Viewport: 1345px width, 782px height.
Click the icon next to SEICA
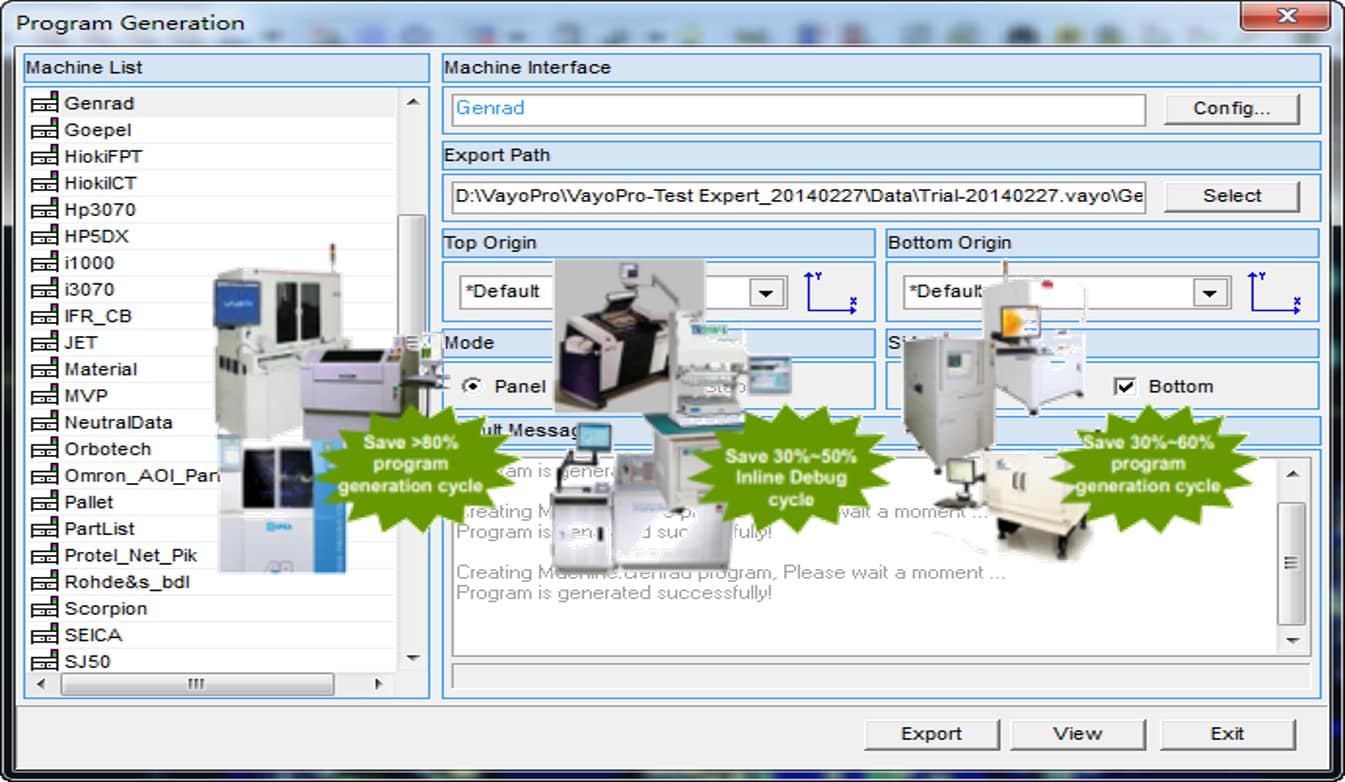click(44, 635)
